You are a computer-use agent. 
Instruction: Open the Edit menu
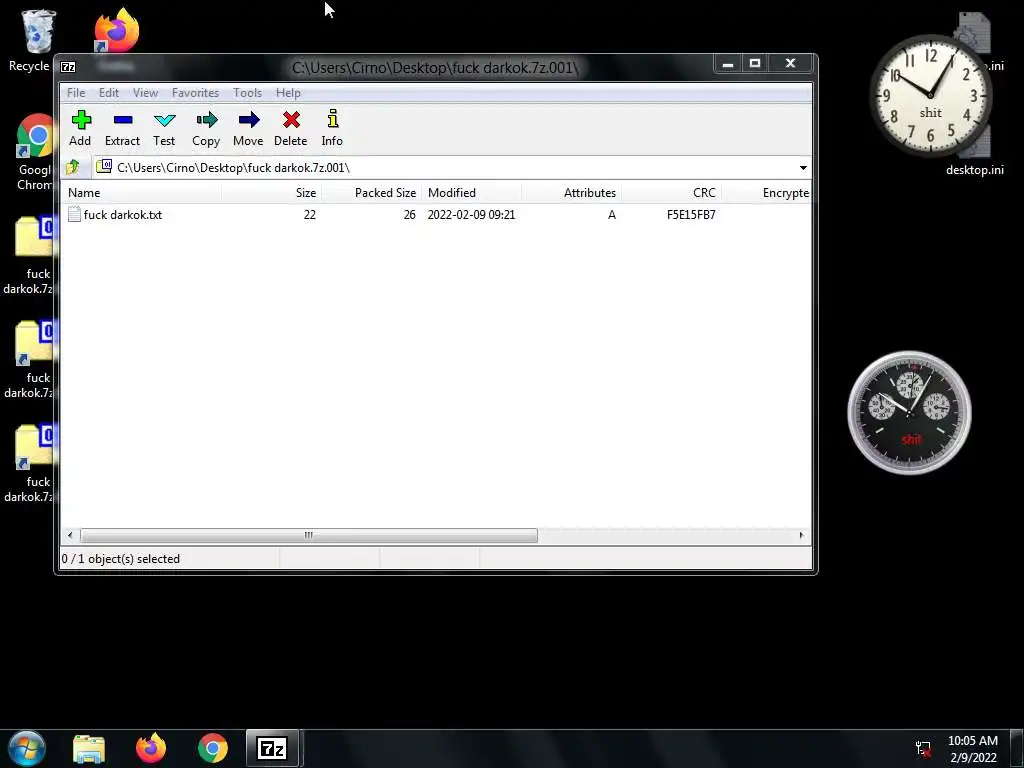tap(108, 93)
